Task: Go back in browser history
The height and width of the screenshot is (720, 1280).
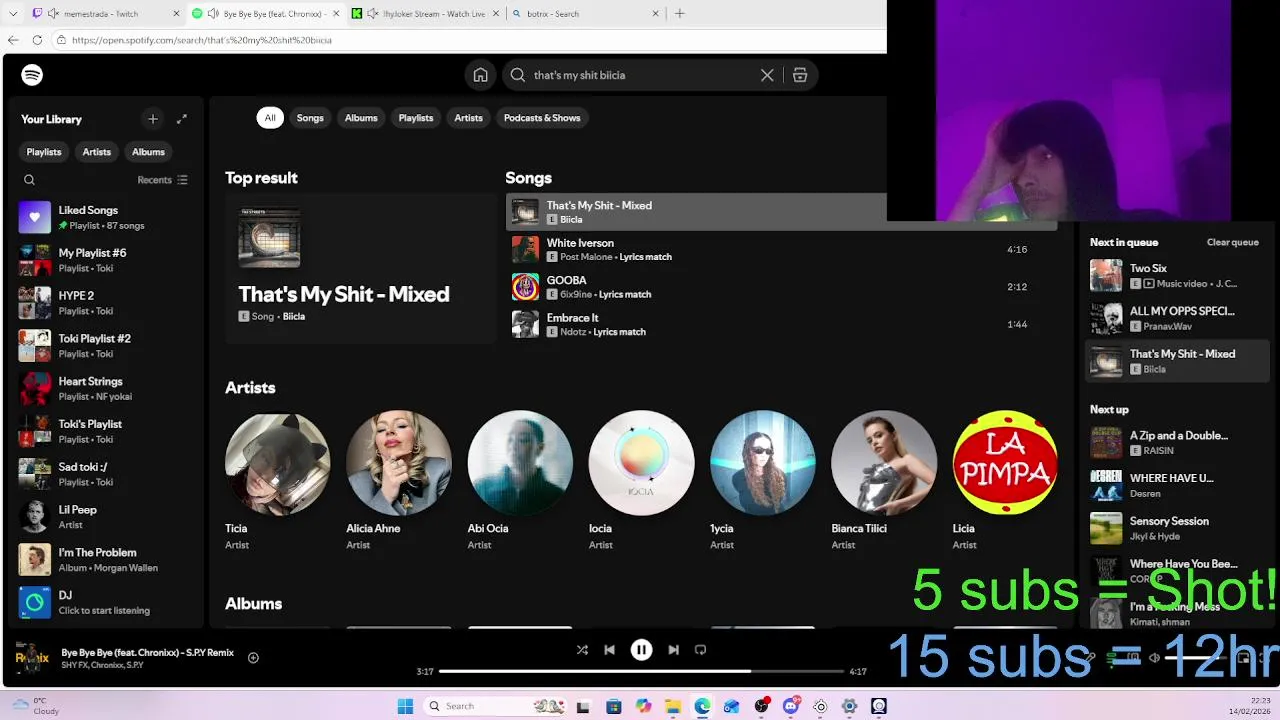Action: (13, 40)
